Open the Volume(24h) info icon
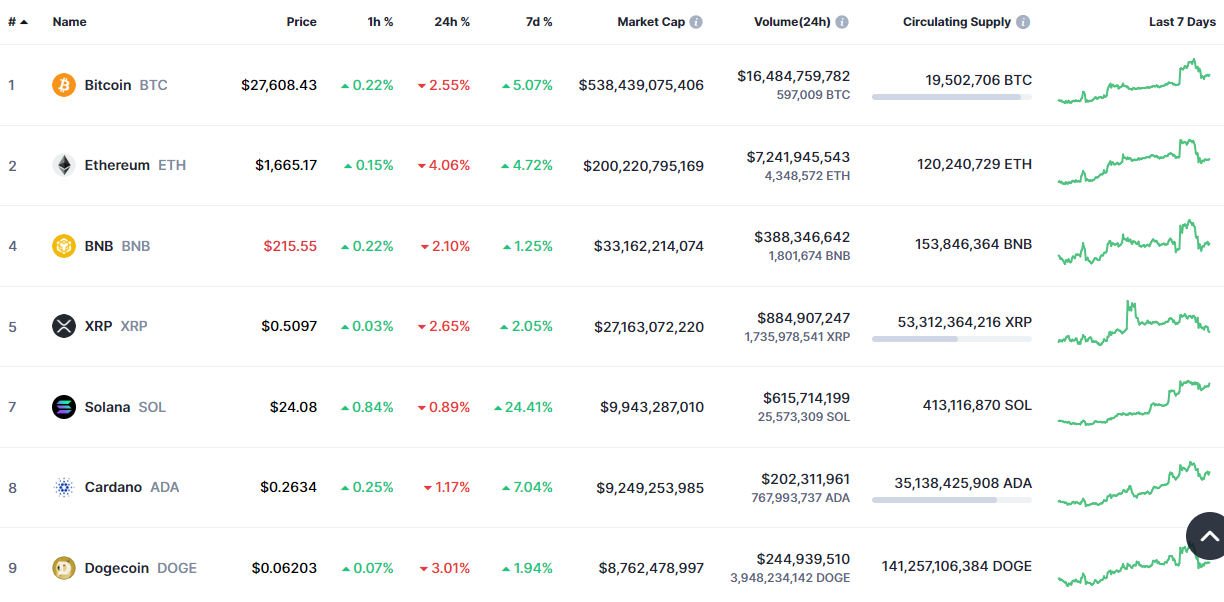The width and height of the screenshot is (1224, 602). [x=842, y=22]
